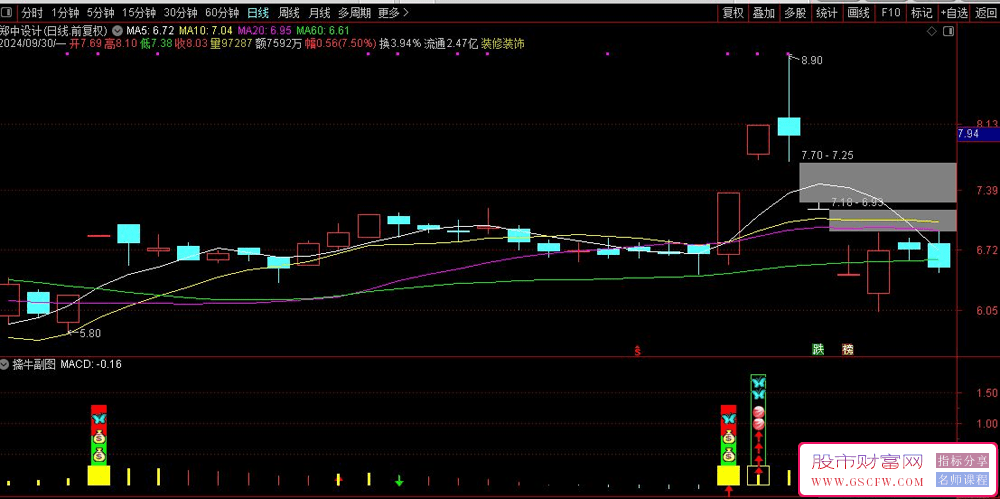
Task: Click the green down arrow in the indicator panel
Action: tap(399, 480)
